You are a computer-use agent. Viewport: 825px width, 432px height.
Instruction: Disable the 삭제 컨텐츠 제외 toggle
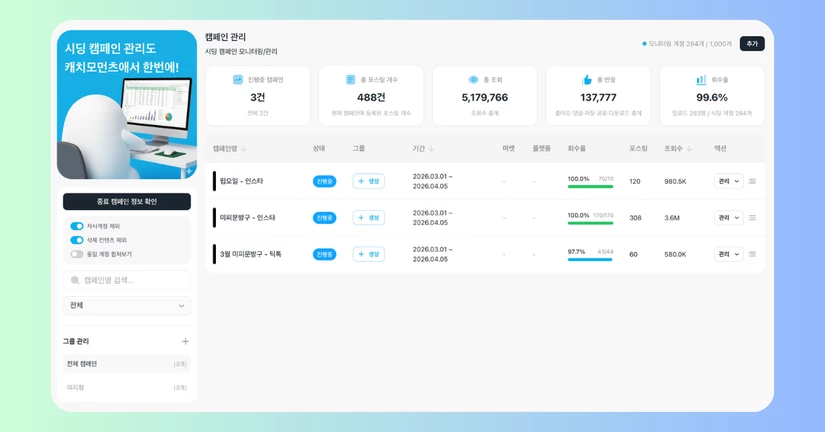pyautogui.click(x=77, y=240)
